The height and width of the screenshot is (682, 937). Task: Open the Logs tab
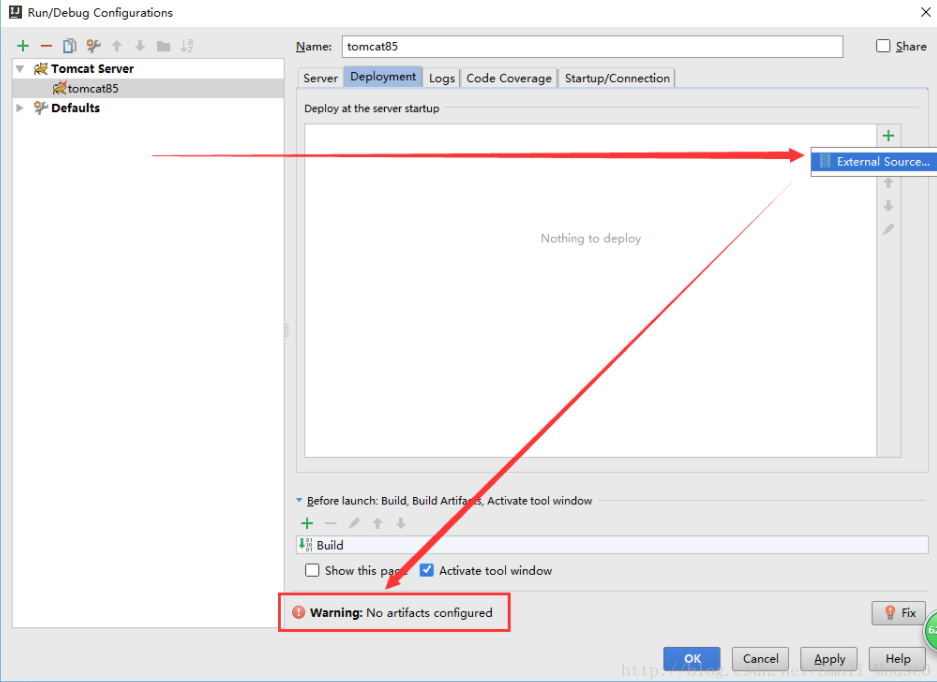442,78
